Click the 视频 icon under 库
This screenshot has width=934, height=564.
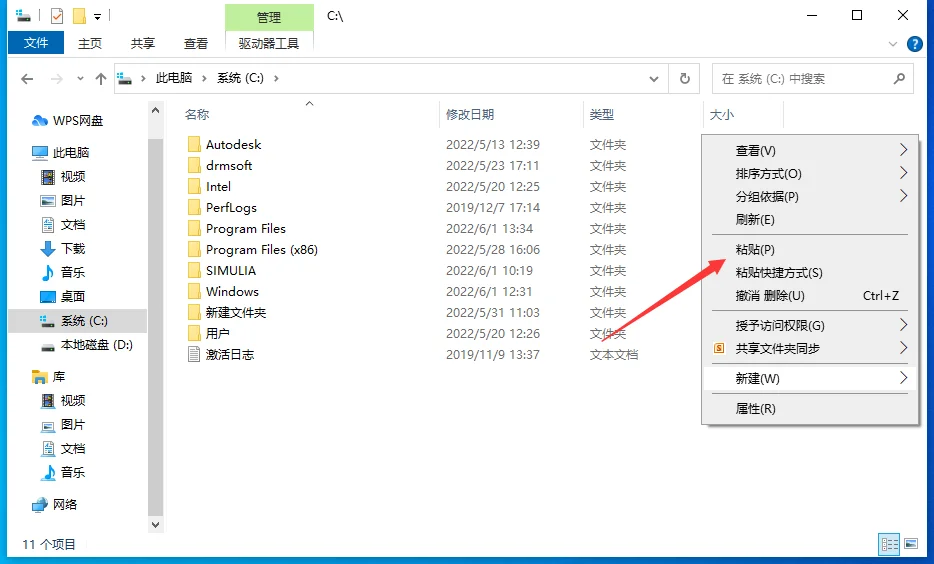pyautogui.click(x=48, y=400)
